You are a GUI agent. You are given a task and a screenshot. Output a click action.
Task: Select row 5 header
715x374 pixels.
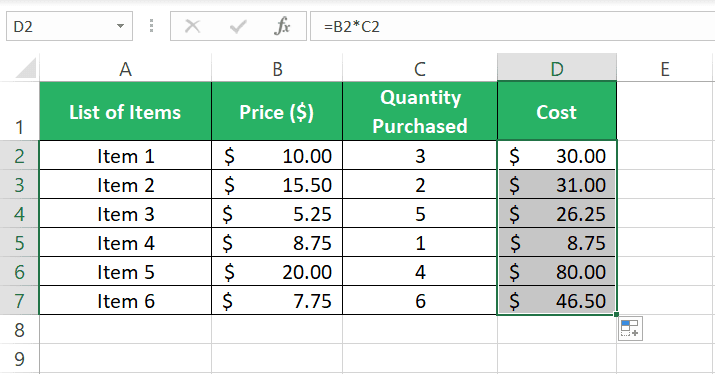[19, 243]
